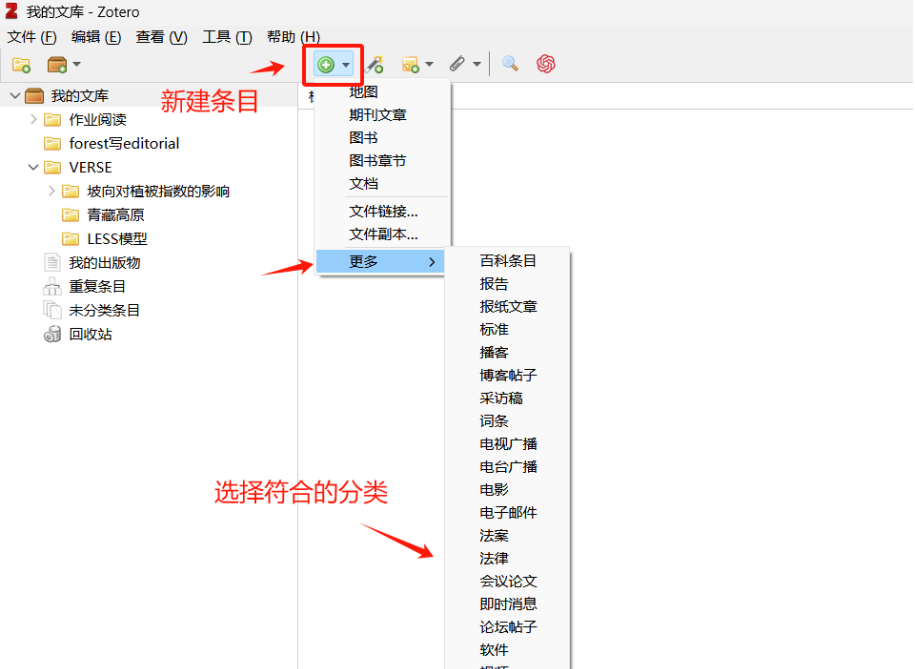Select the 坡向对植被指数的影响 collection

(x=158, y=191)
